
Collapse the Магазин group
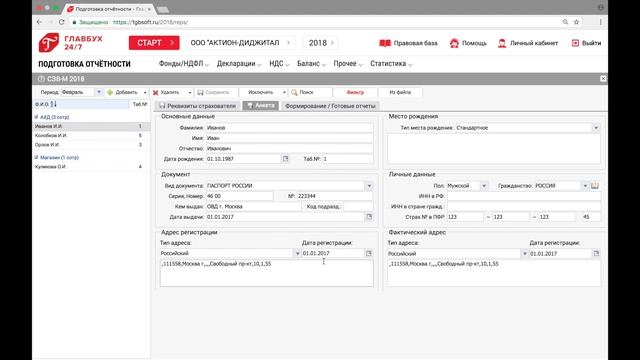[x=36, y=157]
